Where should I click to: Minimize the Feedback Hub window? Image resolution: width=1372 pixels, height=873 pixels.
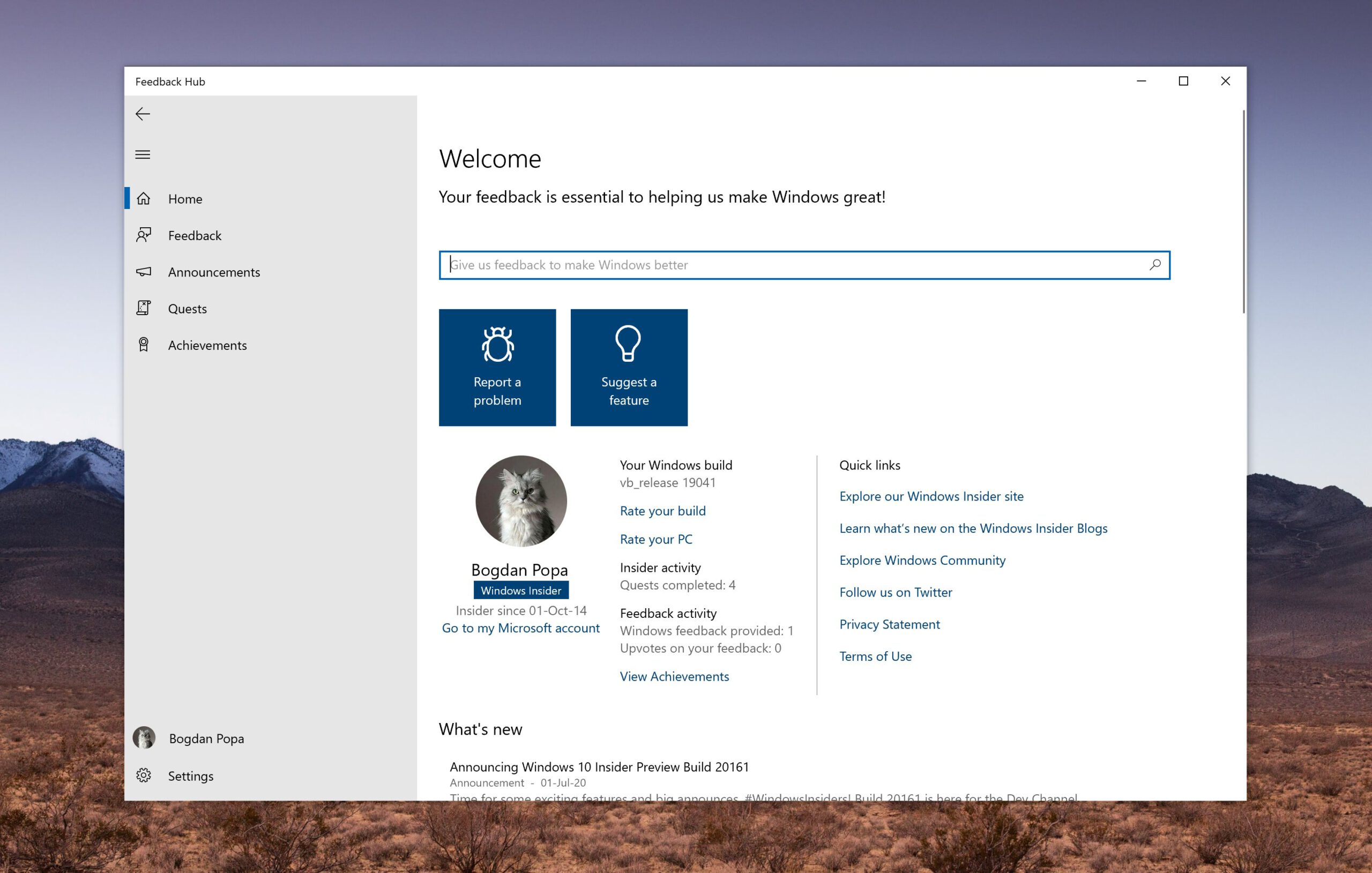point(1141,81)
